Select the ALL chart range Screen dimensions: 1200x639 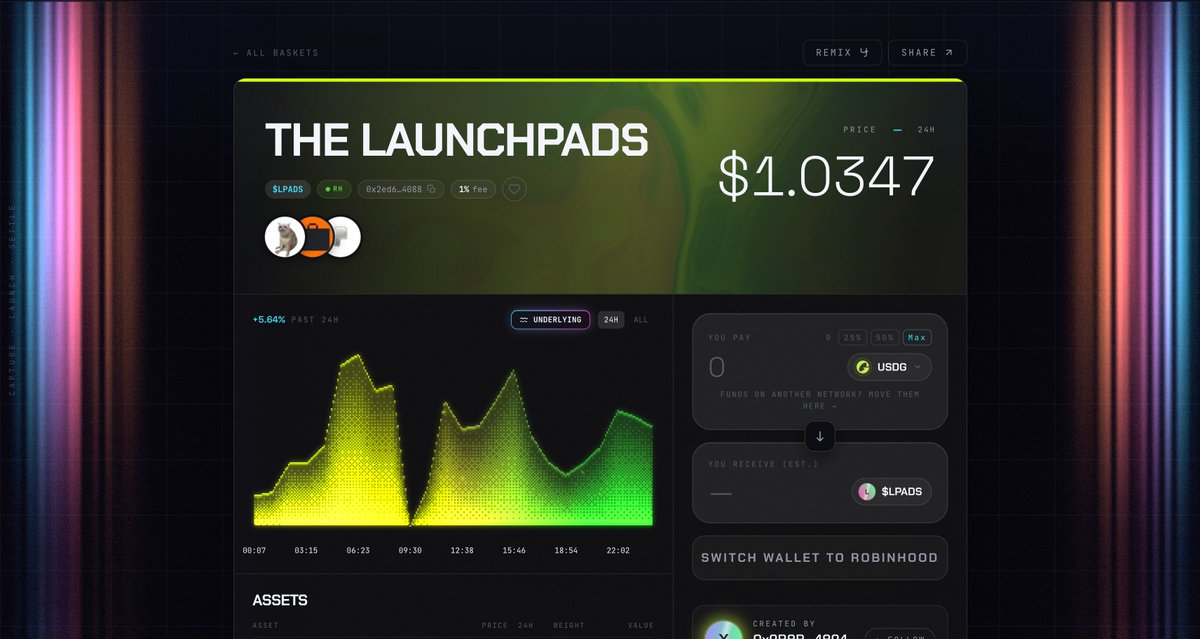click(x=641, y=320)
